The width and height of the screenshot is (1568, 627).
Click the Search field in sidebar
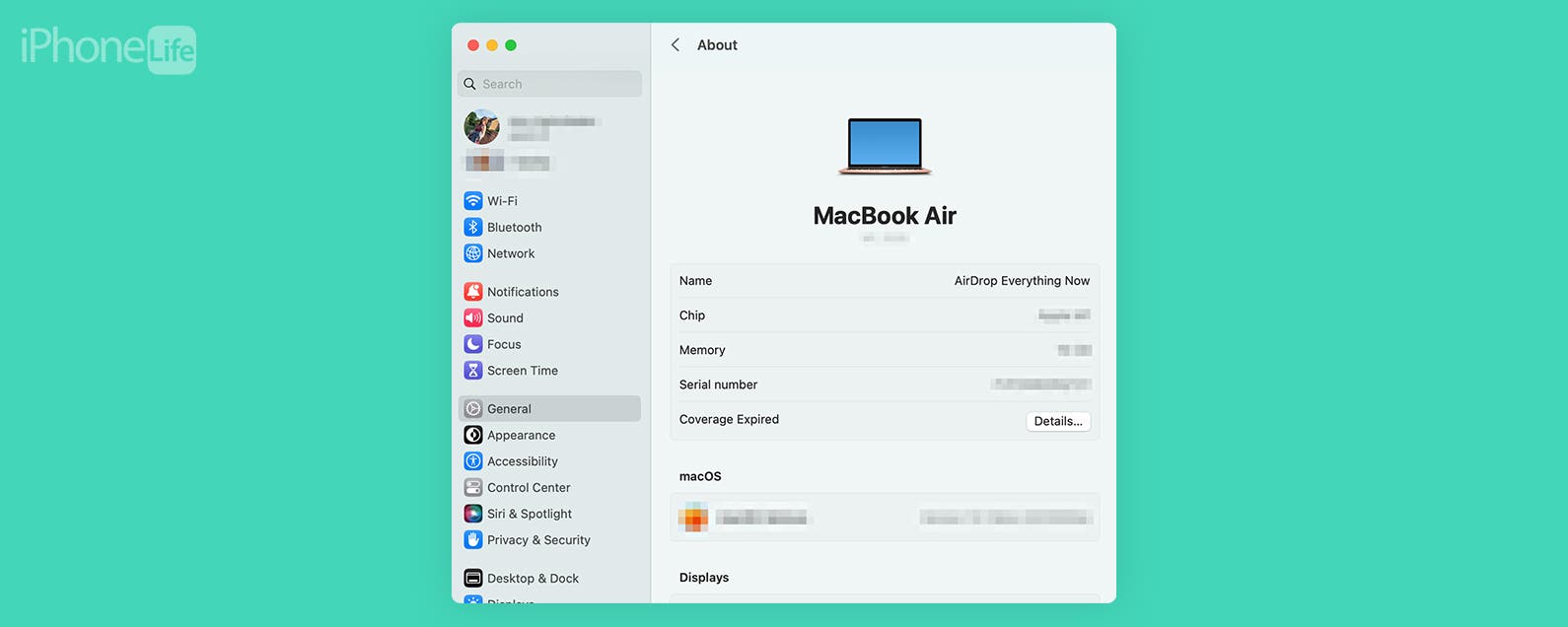(x=552, y=85)
